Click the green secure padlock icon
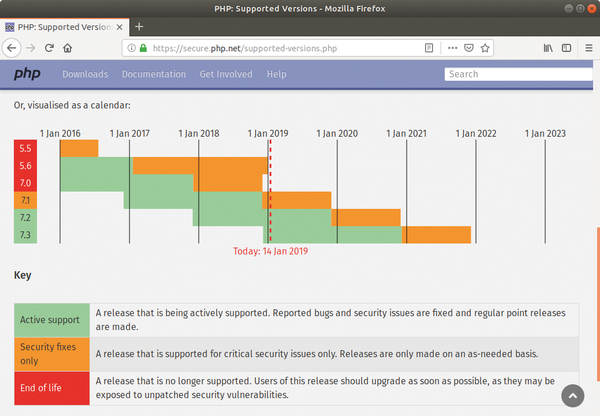This screenshot has height=416, width=600. point(143,48)
